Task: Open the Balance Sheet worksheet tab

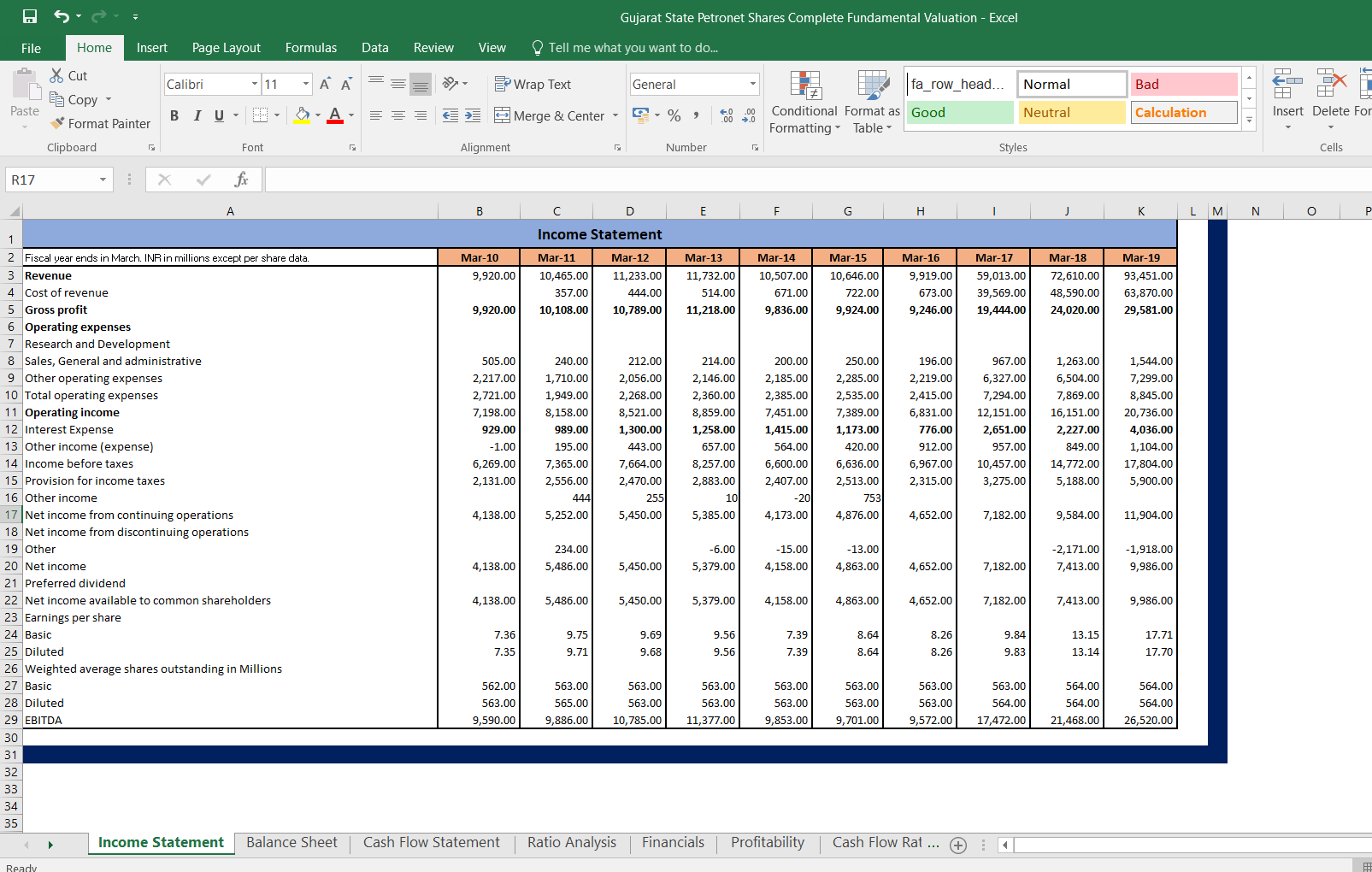Action: coord(292,843)
